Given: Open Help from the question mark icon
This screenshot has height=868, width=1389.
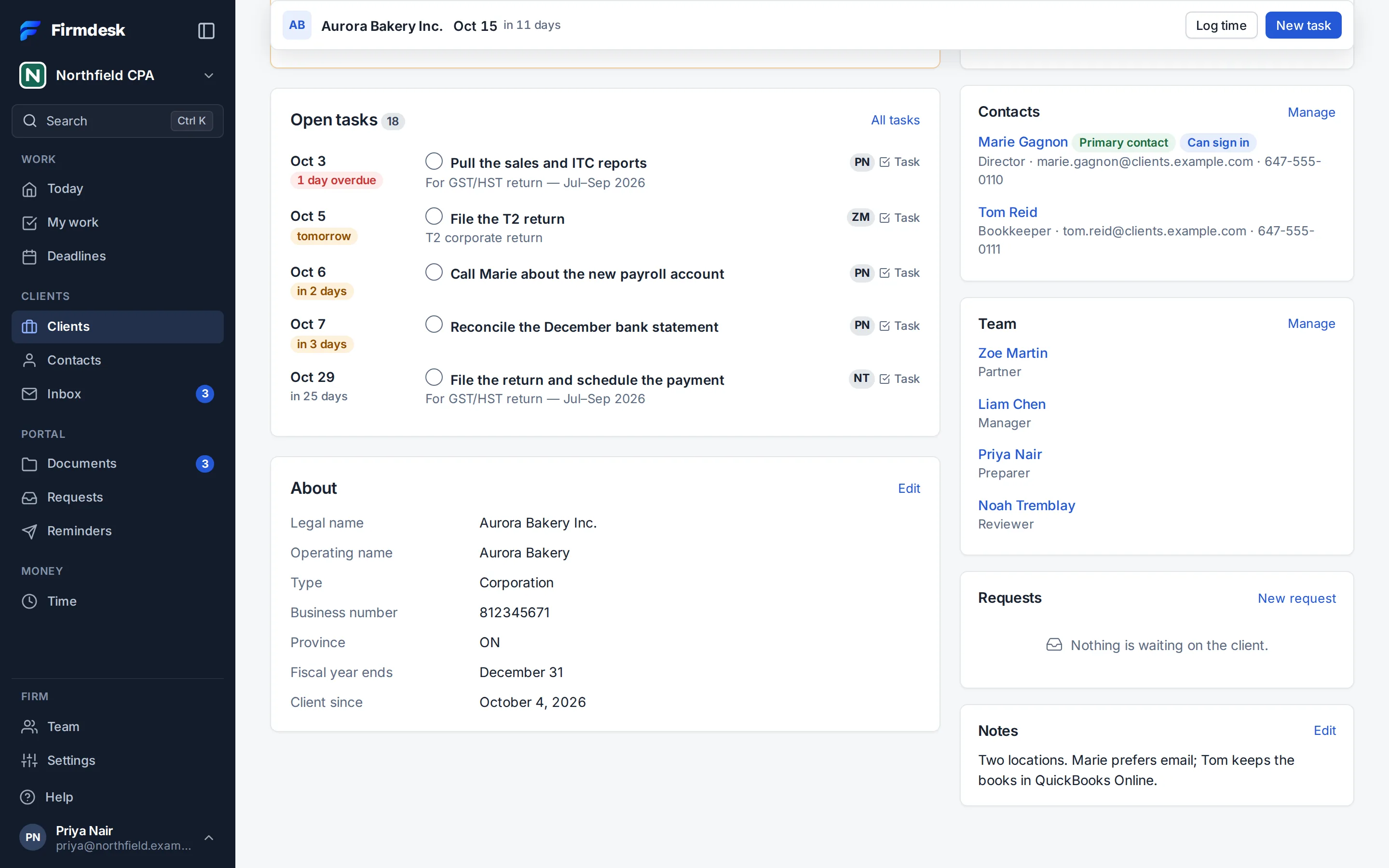Looking at the screenshot, I should point(27,797).
